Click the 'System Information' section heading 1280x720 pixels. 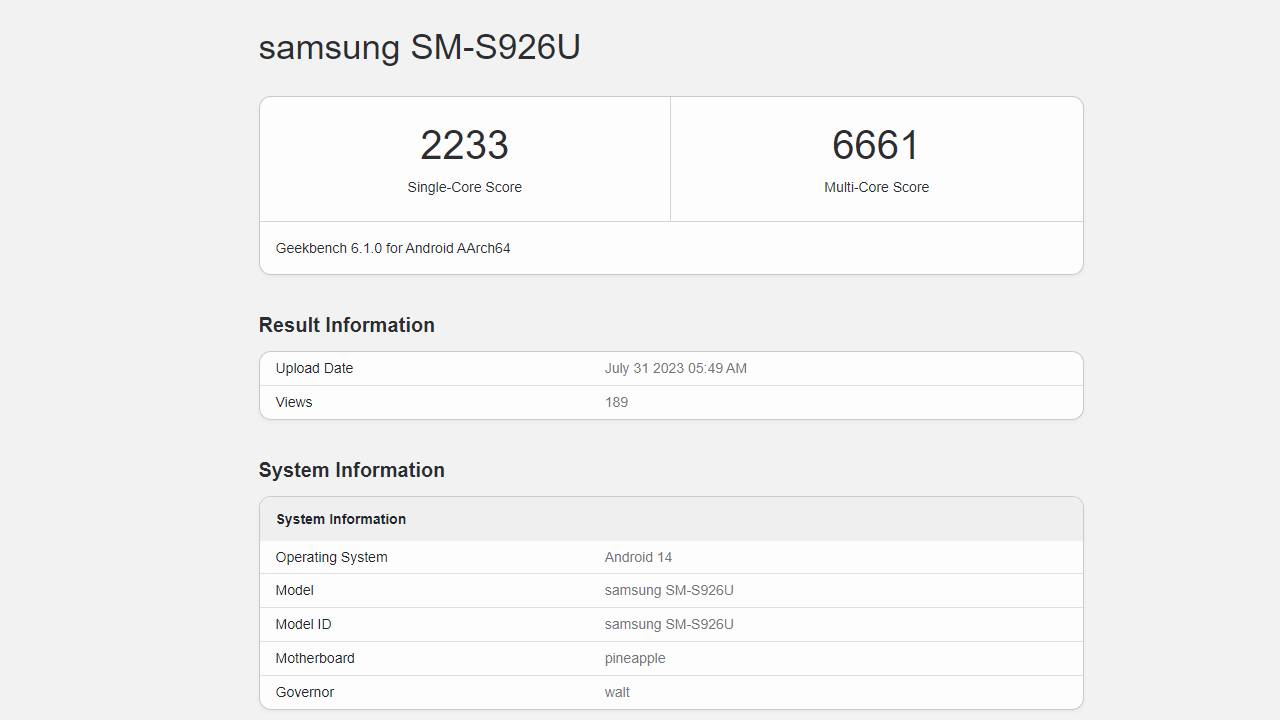click(351, 470)
